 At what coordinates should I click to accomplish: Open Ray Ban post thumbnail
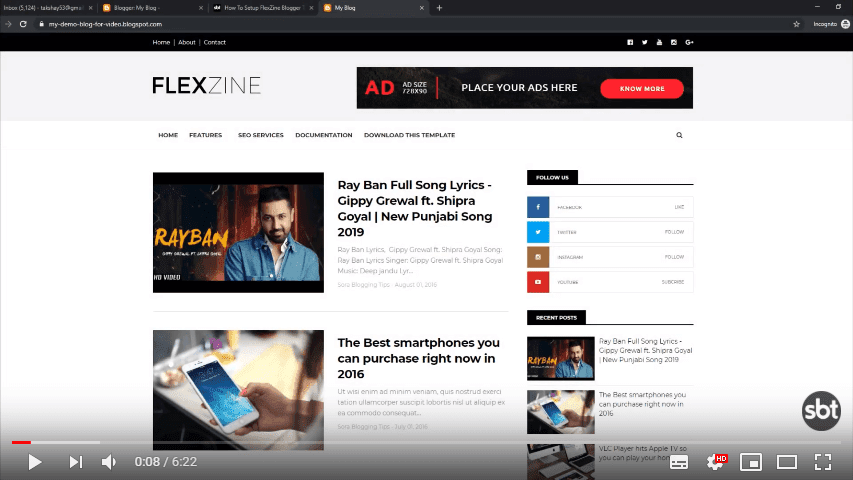238,232
